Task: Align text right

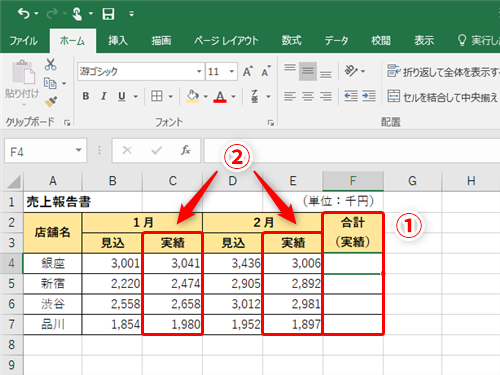Action: (x=326, y=96)
